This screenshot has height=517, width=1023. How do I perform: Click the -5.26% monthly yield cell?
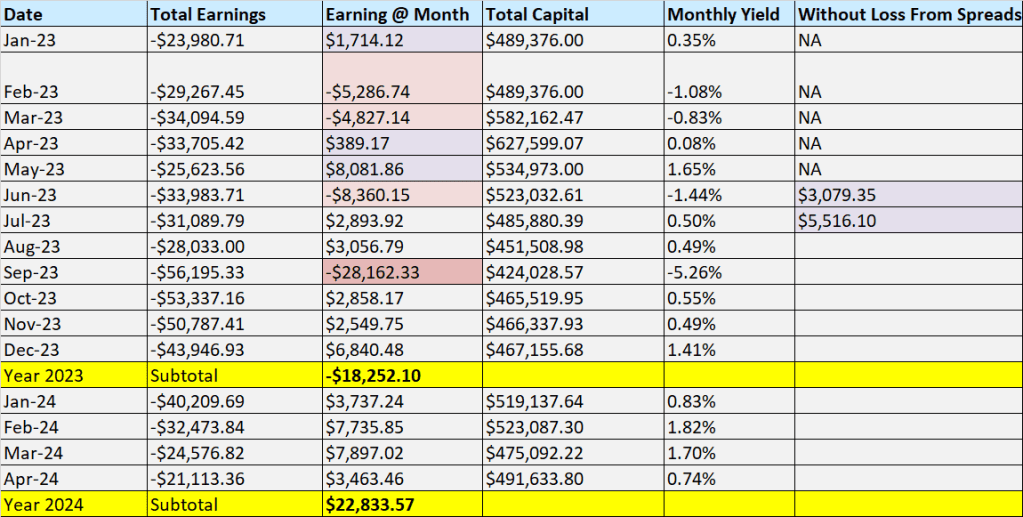coord(729,273)
